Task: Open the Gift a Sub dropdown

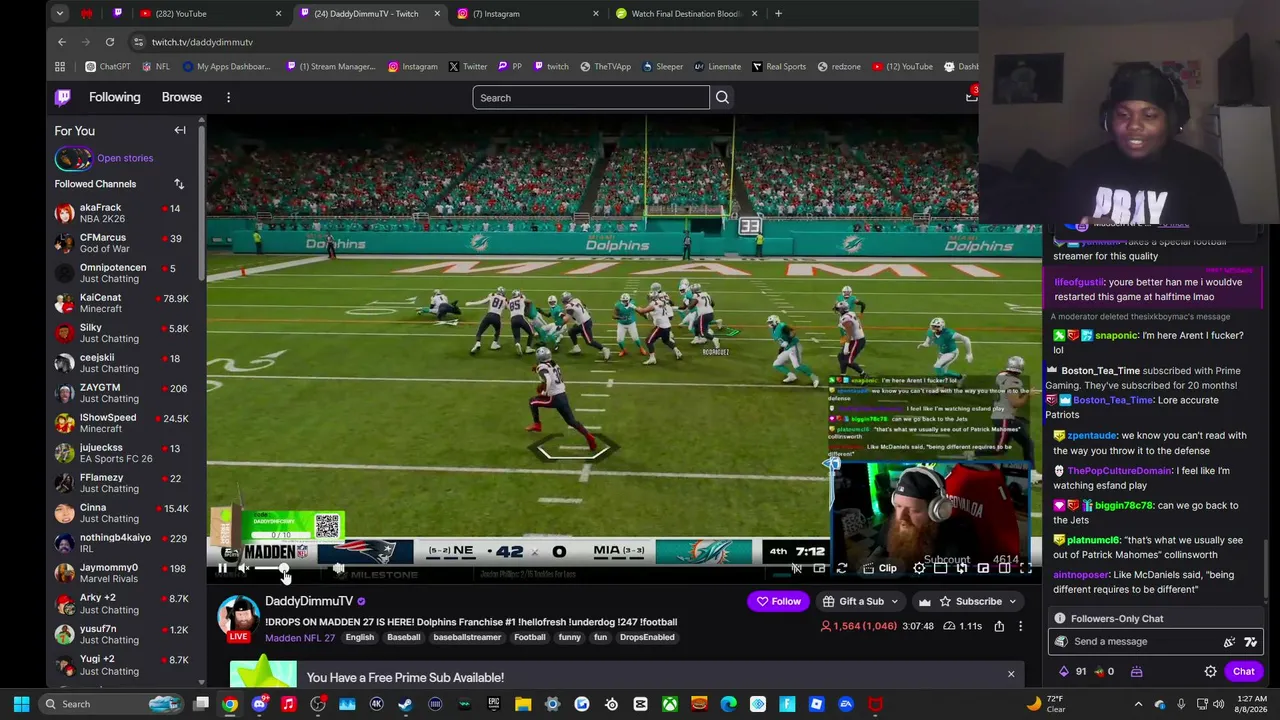Action: [x=860, y=601]
